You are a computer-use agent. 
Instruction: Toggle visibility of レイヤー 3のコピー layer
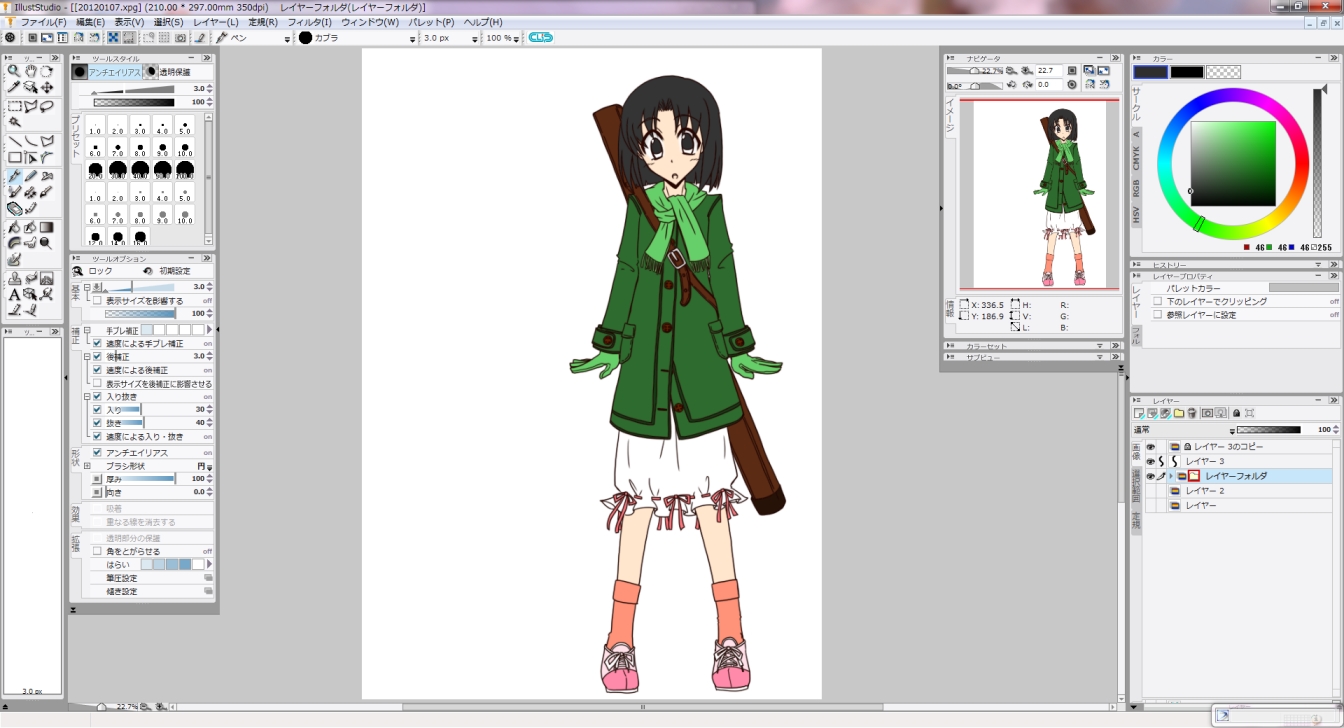pos(1150,447)
